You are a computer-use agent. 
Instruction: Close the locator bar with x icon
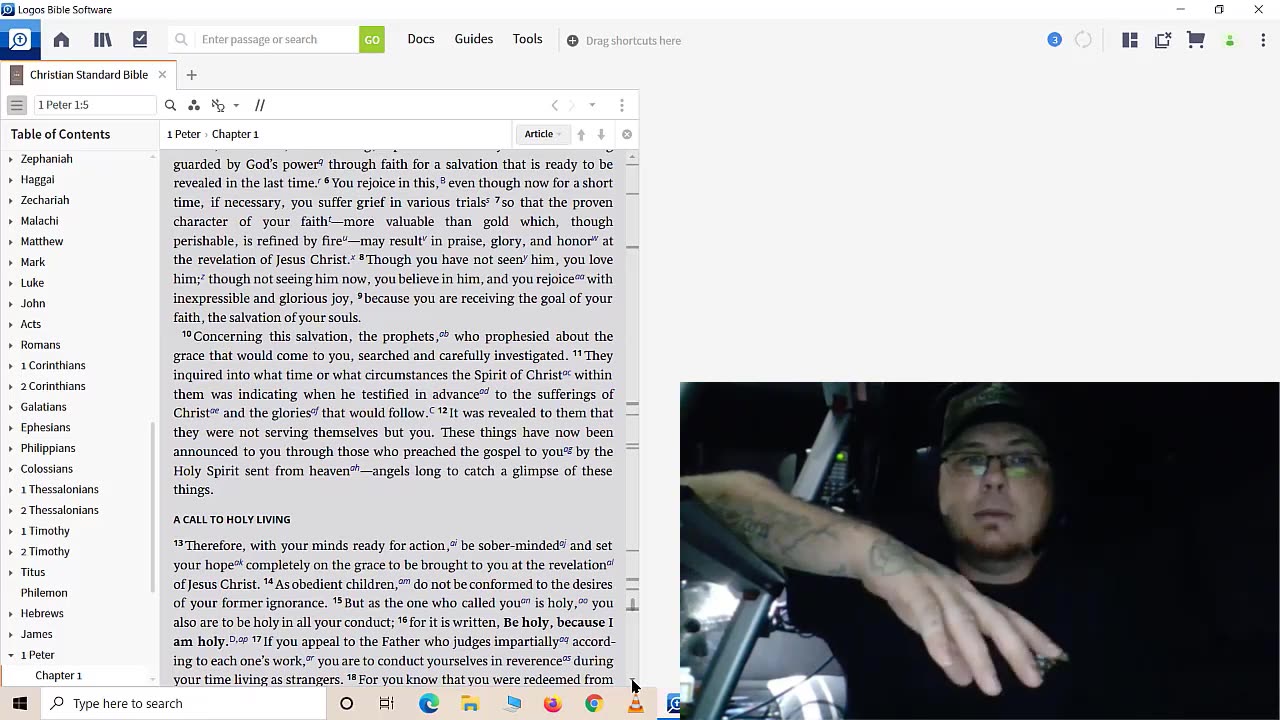627,134
